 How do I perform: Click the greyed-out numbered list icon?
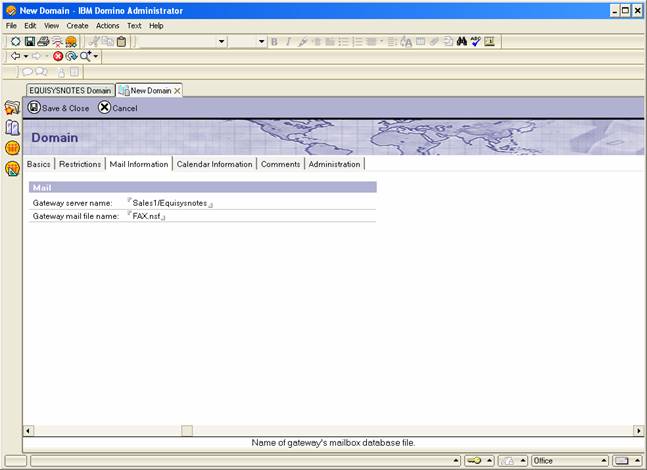pyautogui.click(x=358, y=42)
